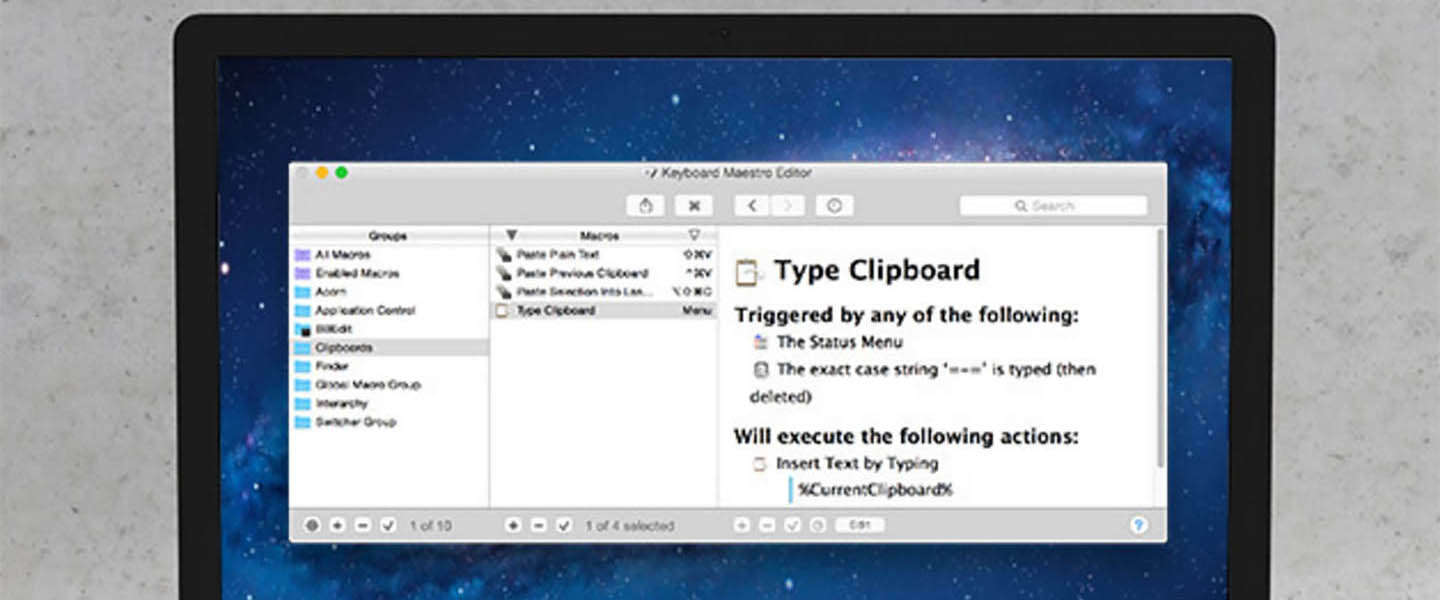Select the Finder group
Image resolution: width=1440 pixels, height=600 pixels.
(389, 366)
